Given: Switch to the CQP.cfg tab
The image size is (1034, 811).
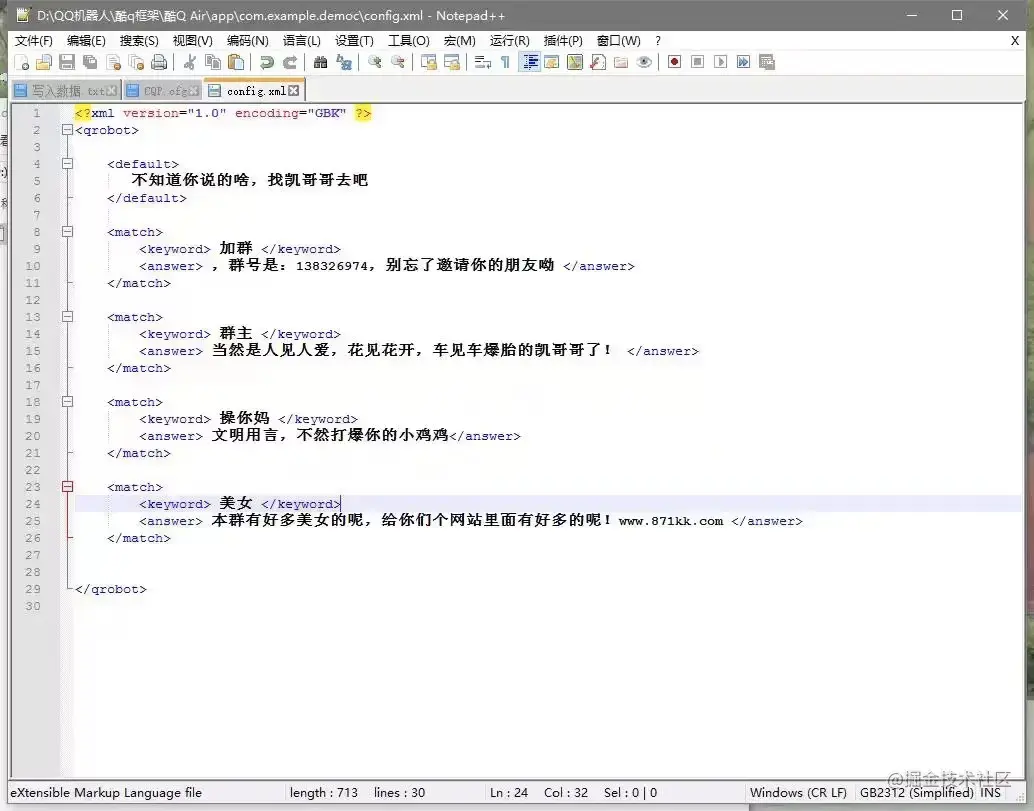Looking at the screenshot, I should pos(162,91).
